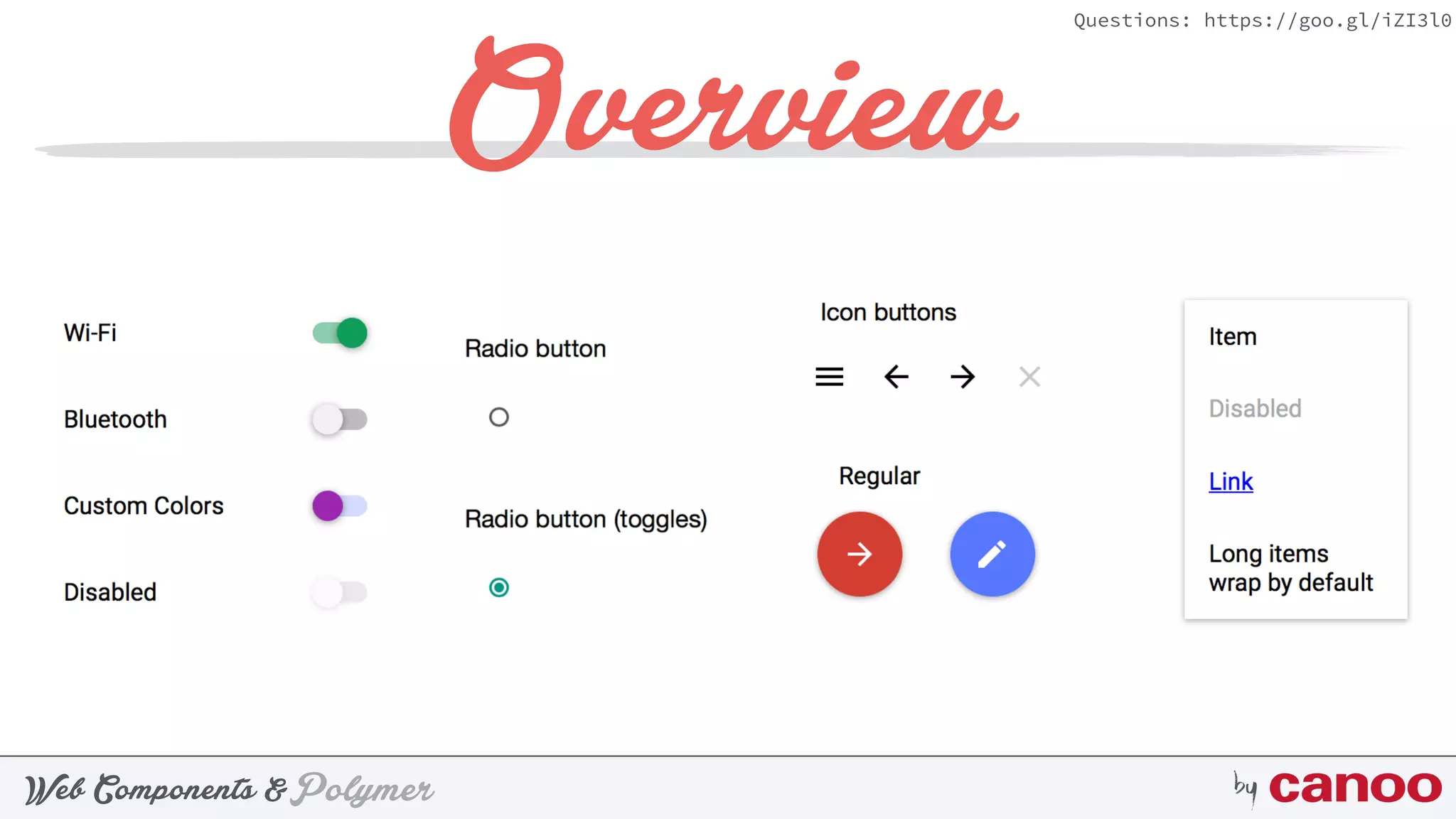
Task: Click the back arrow icon button
Action: 896,377
